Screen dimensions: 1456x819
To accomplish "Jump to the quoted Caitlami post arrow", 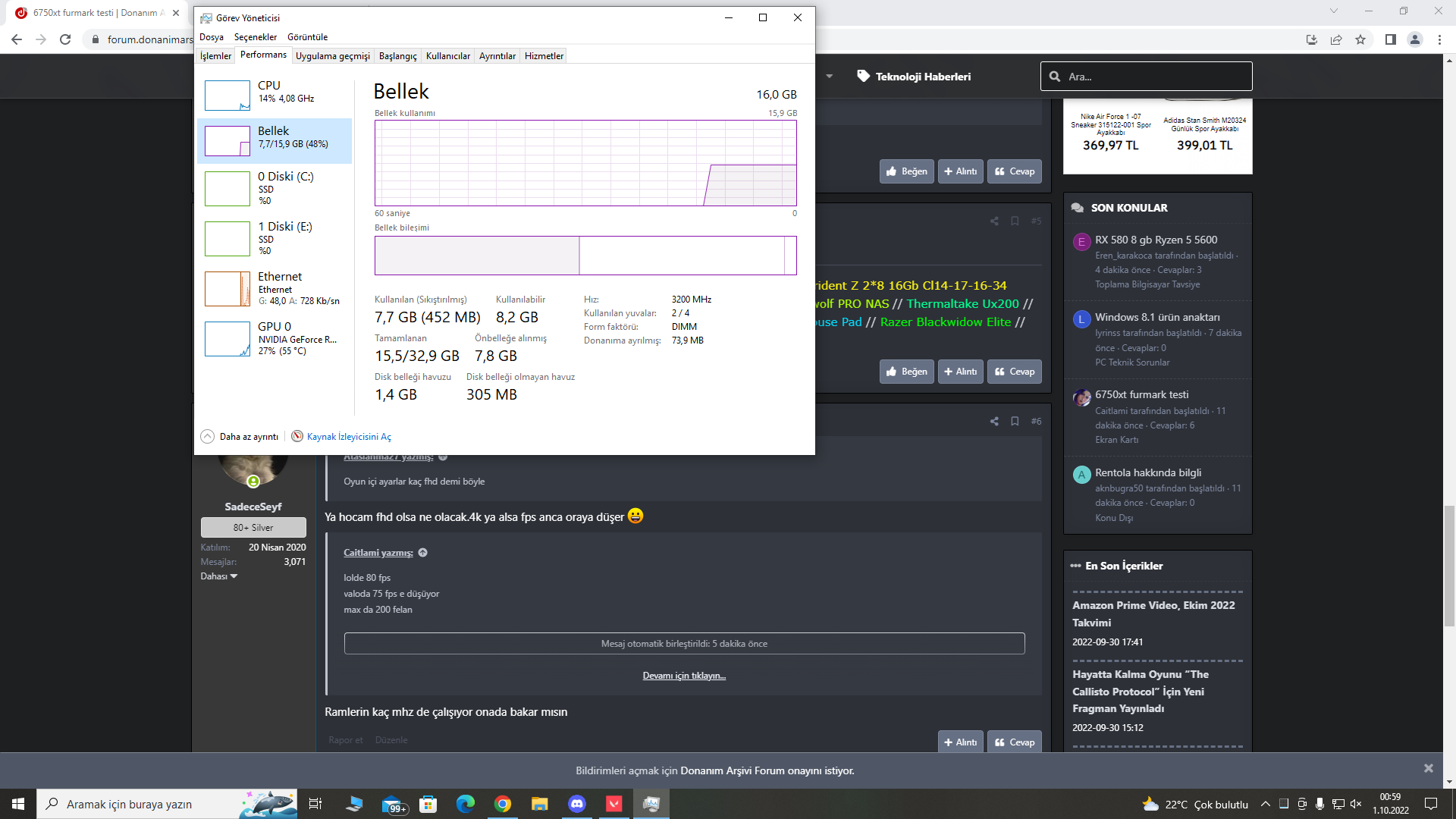I will pyautogui.click(x=423, y=553).
